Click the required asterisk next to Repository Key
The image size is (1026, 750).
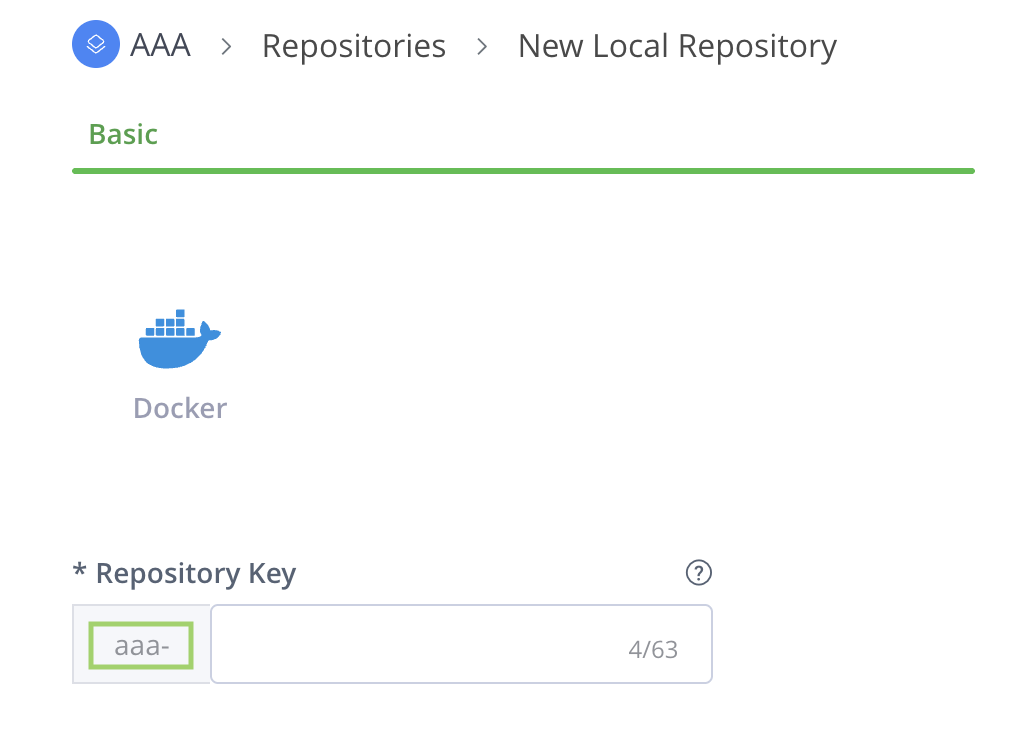pos(80,572)
